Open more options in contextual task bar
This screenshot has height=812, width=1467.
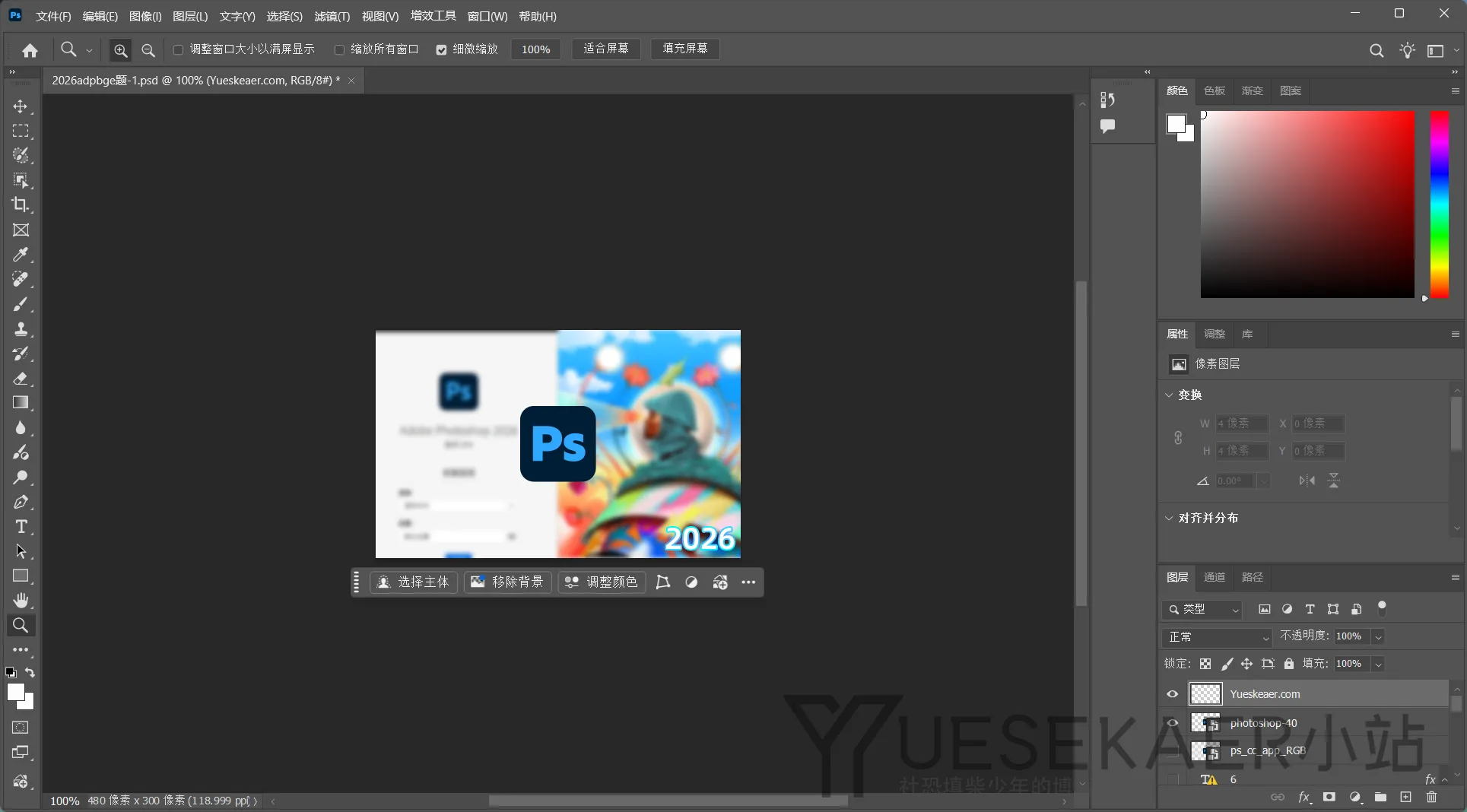click(748, 582)
